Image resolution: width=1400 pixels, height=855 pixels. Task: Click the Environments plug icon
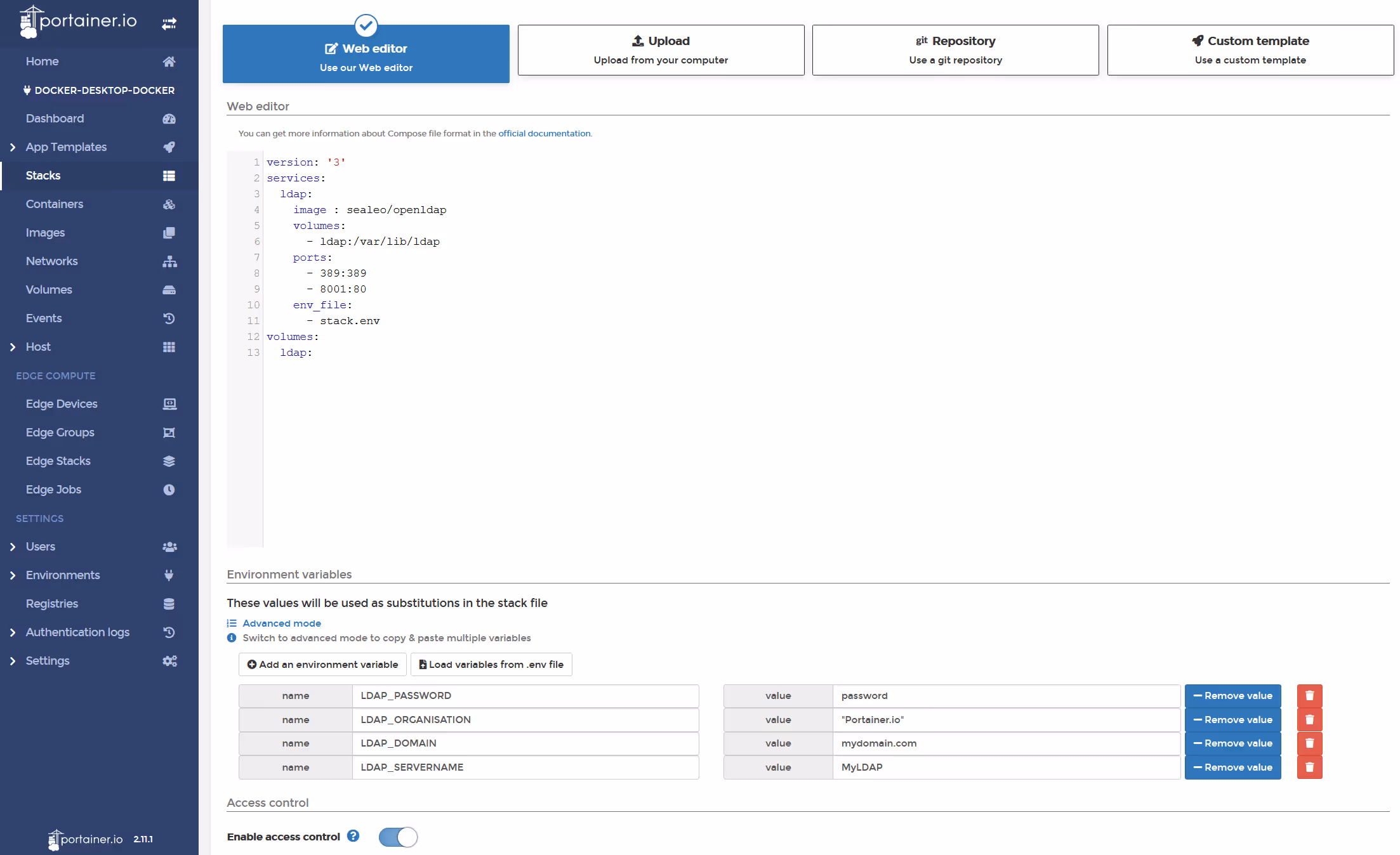(x=169, y=575)
